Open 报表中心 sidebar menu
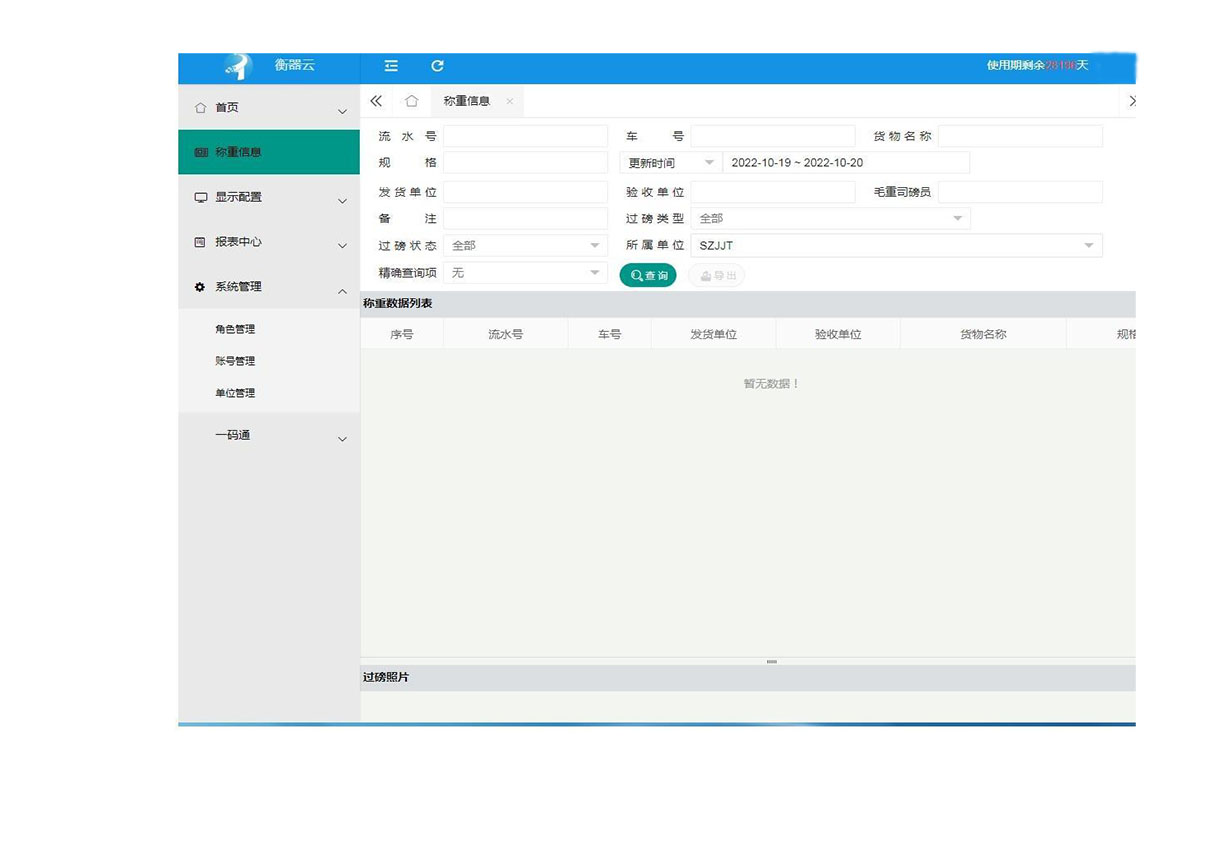Image resolution: width=1223 pixels, height=850 pixels. (x=269, y=242)
